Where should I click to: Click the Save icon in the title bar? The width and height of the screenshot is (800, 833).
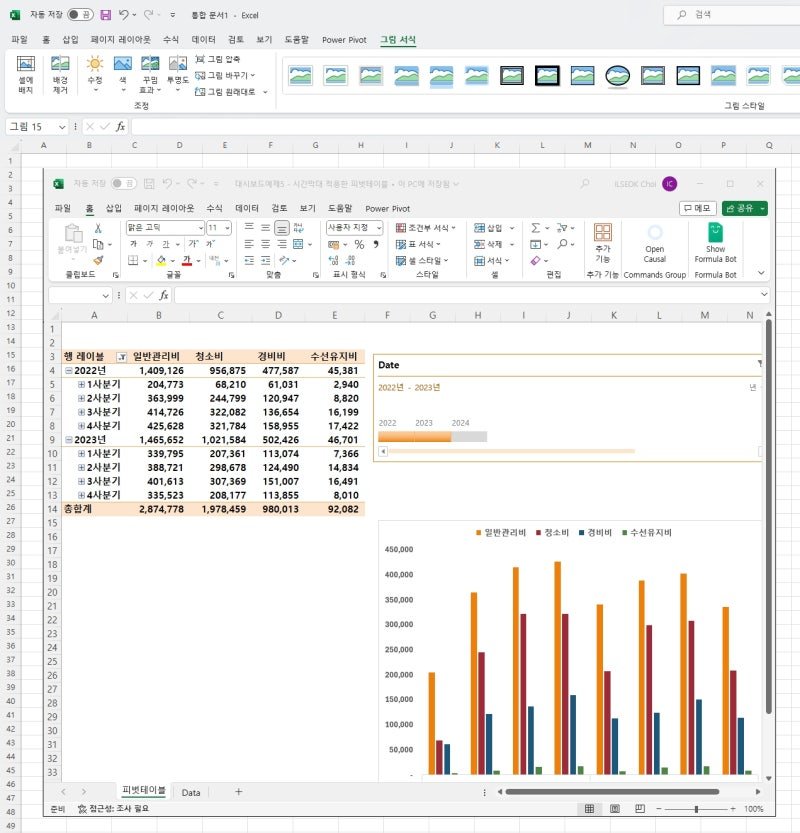click(106, 15)
